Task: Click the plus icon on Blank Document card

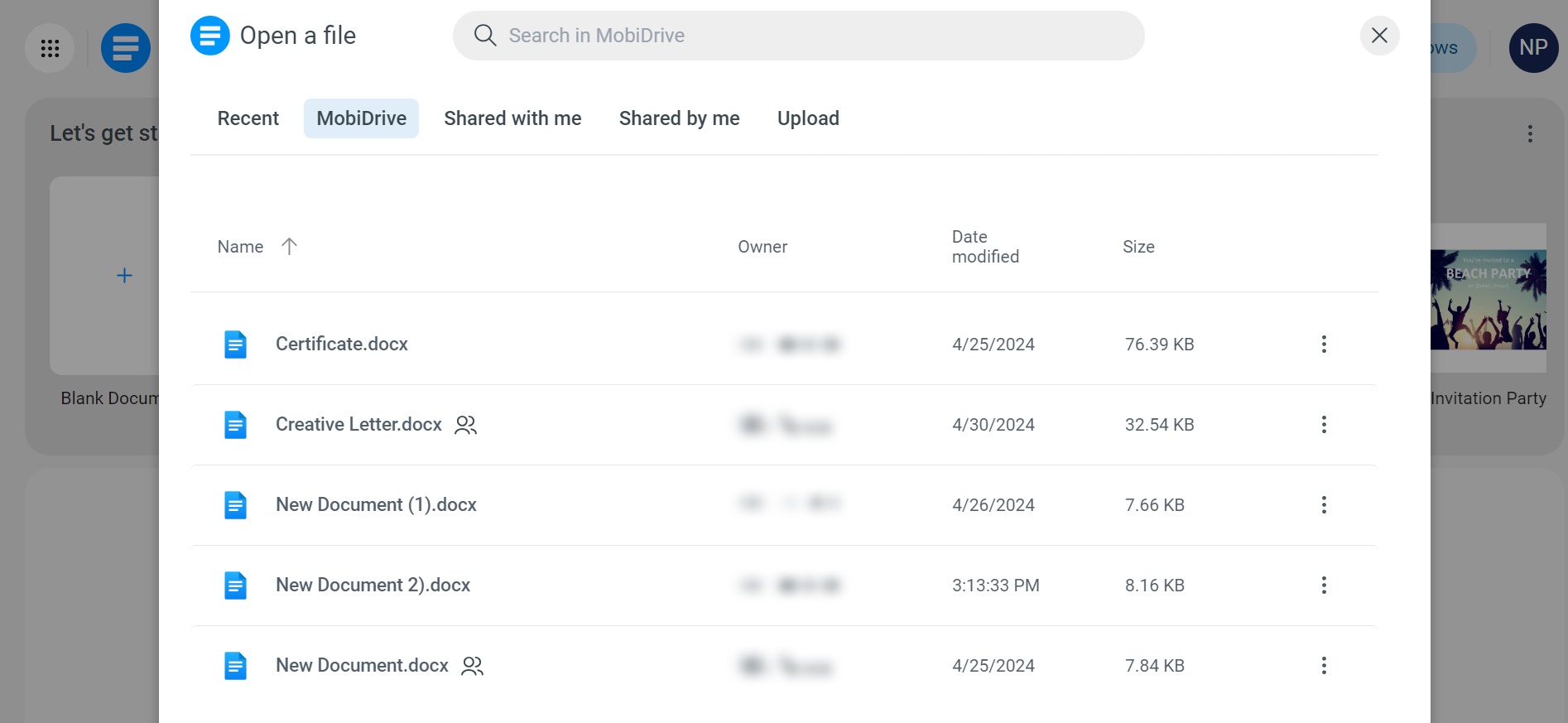Action: (x=124, y=275)
